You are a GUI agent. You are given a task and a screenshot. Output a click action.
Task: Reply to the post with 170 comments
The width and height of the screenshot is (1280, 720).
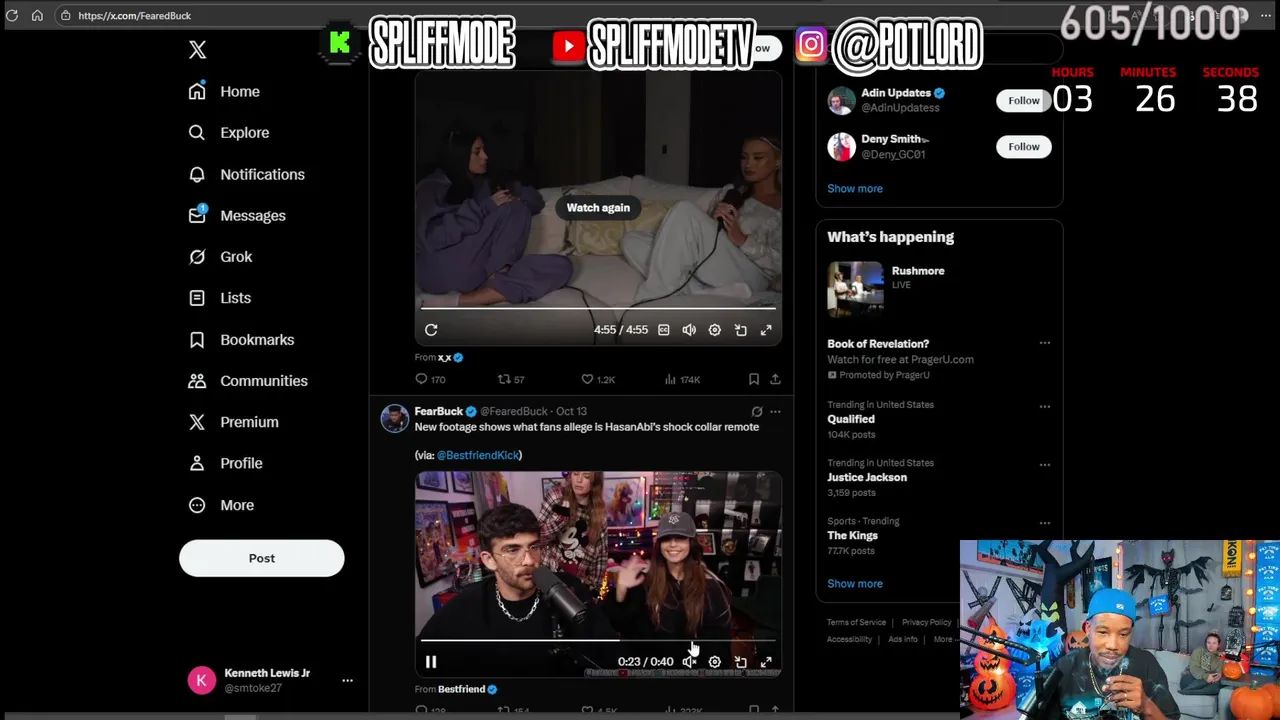point(430,379)
